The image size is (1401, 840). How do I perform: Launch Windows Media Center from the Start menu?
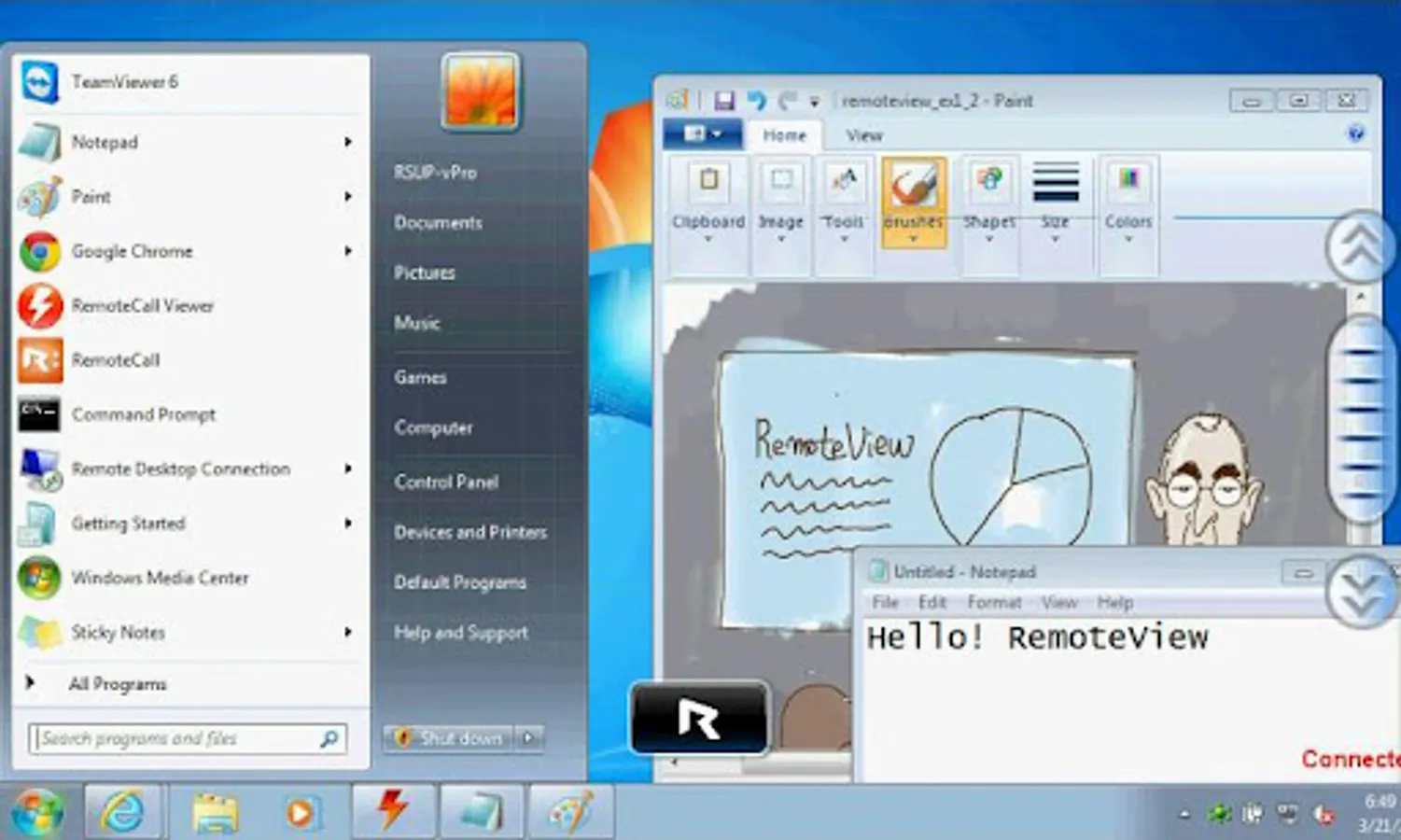(x=190, y=578)
